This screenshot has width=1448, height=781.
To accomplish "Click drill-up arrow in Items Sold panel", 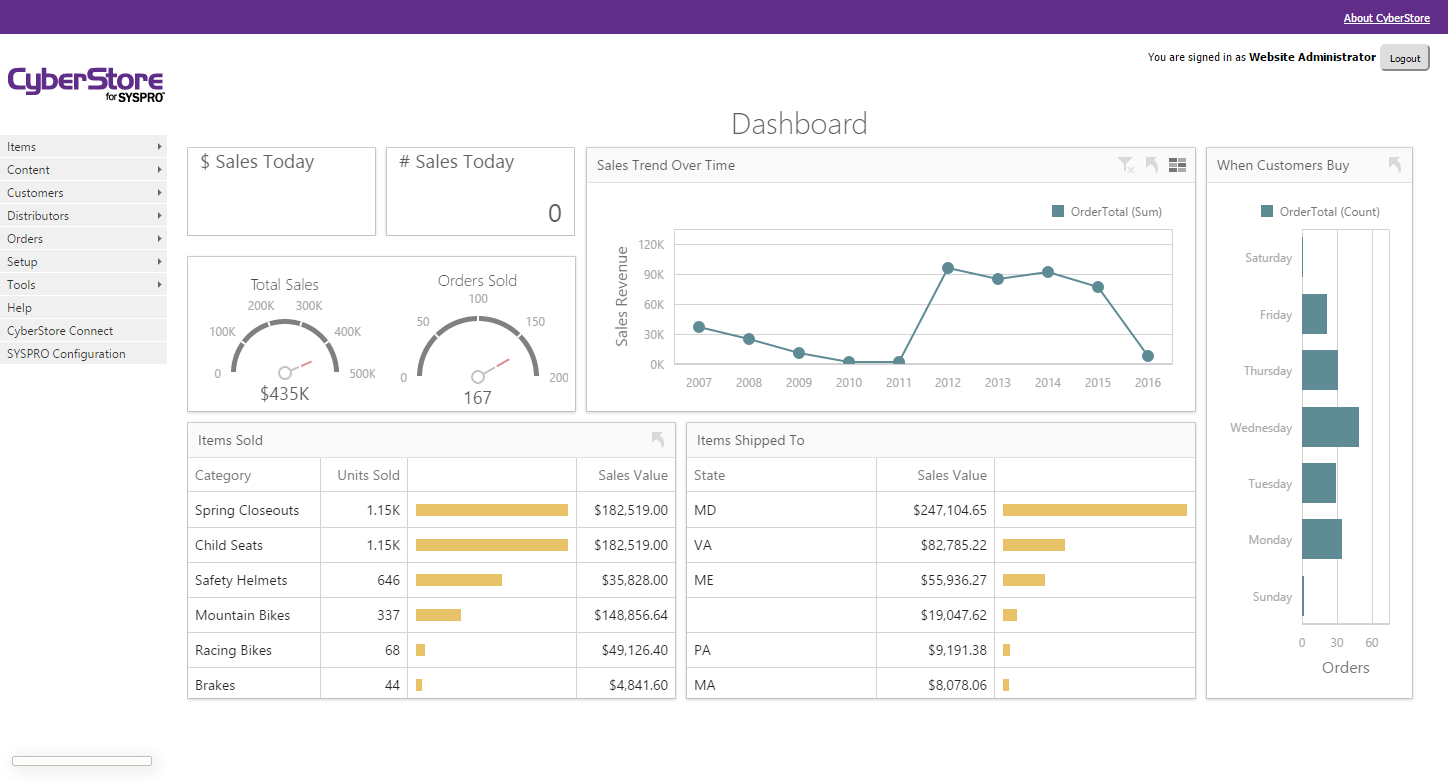I will [x=657, y=439].
